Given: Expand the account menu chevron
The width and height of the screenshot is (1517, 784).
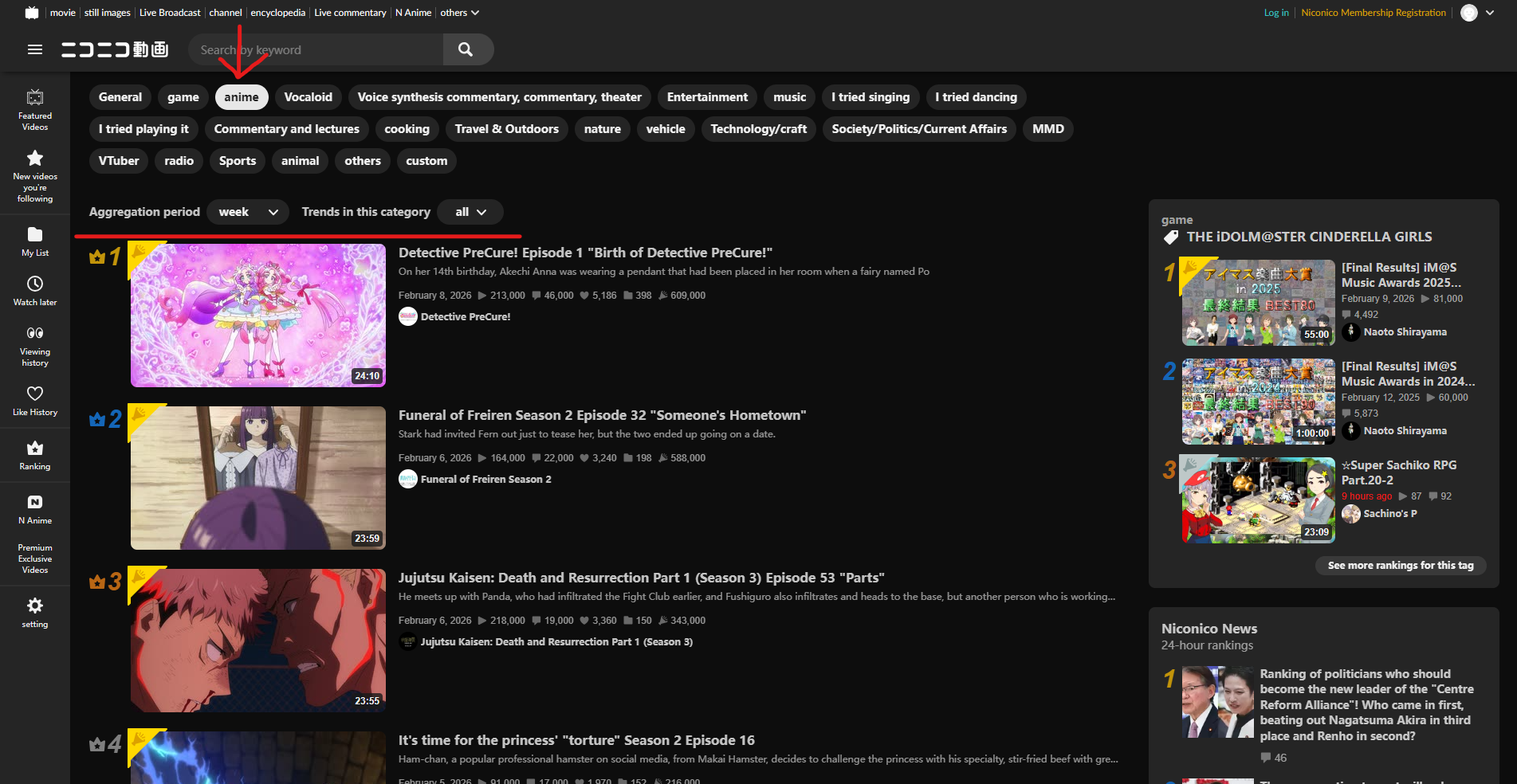Looking at the screenshot, I should [1490, 13].
